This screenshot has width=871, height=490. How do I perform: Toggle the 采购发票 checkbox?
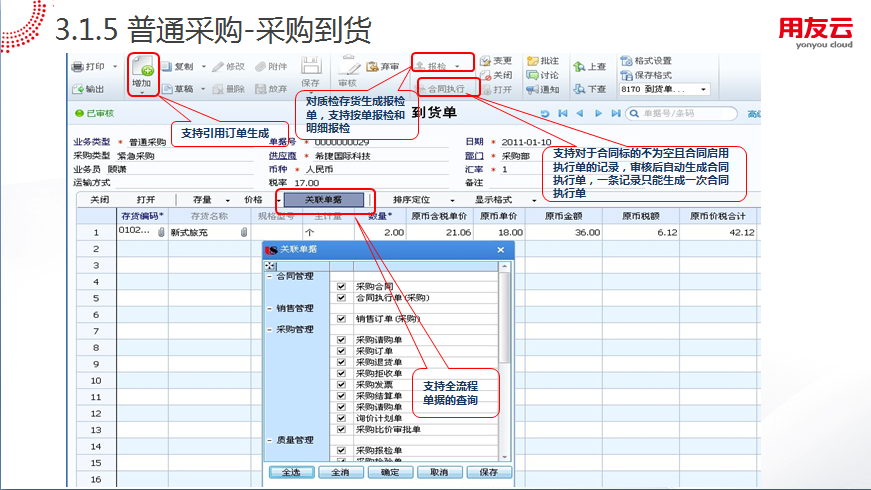coord(341,384)
